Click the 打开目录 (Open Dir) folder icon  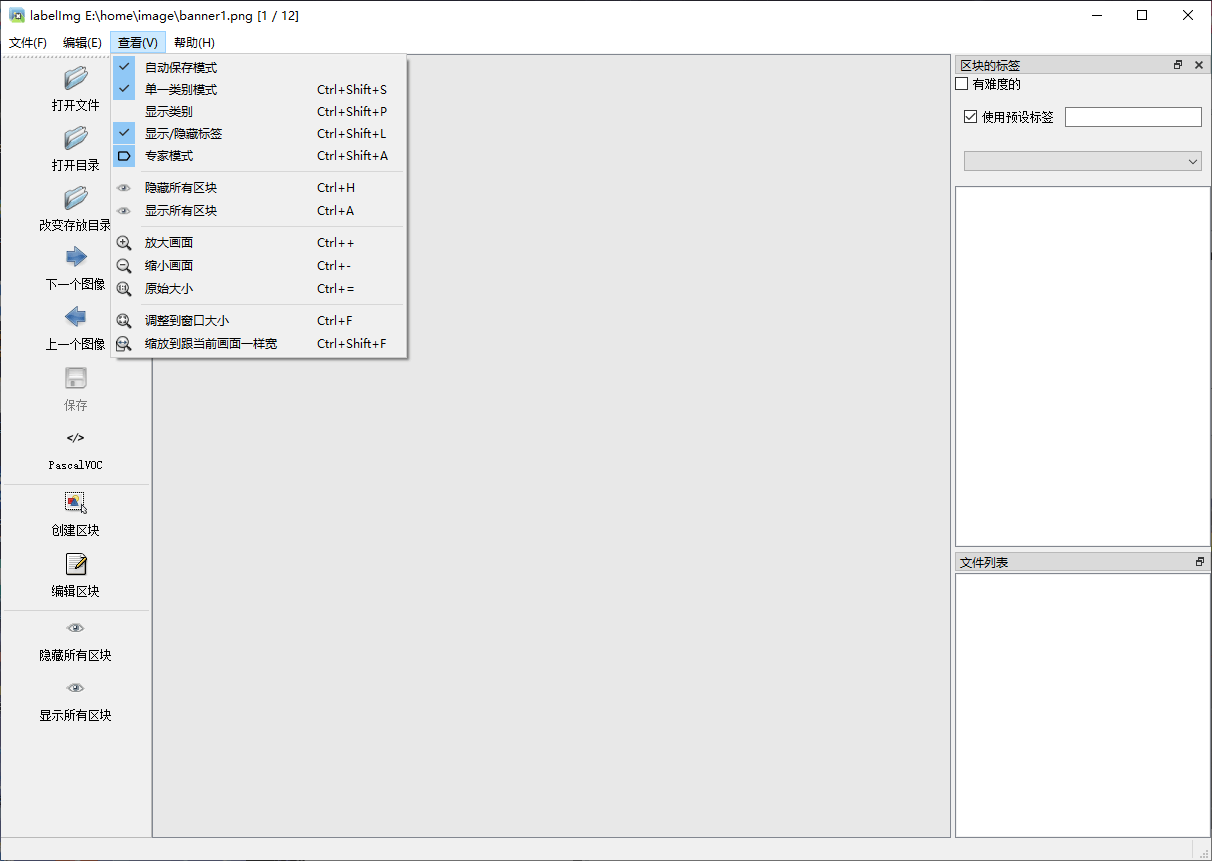tap(75, 139)
